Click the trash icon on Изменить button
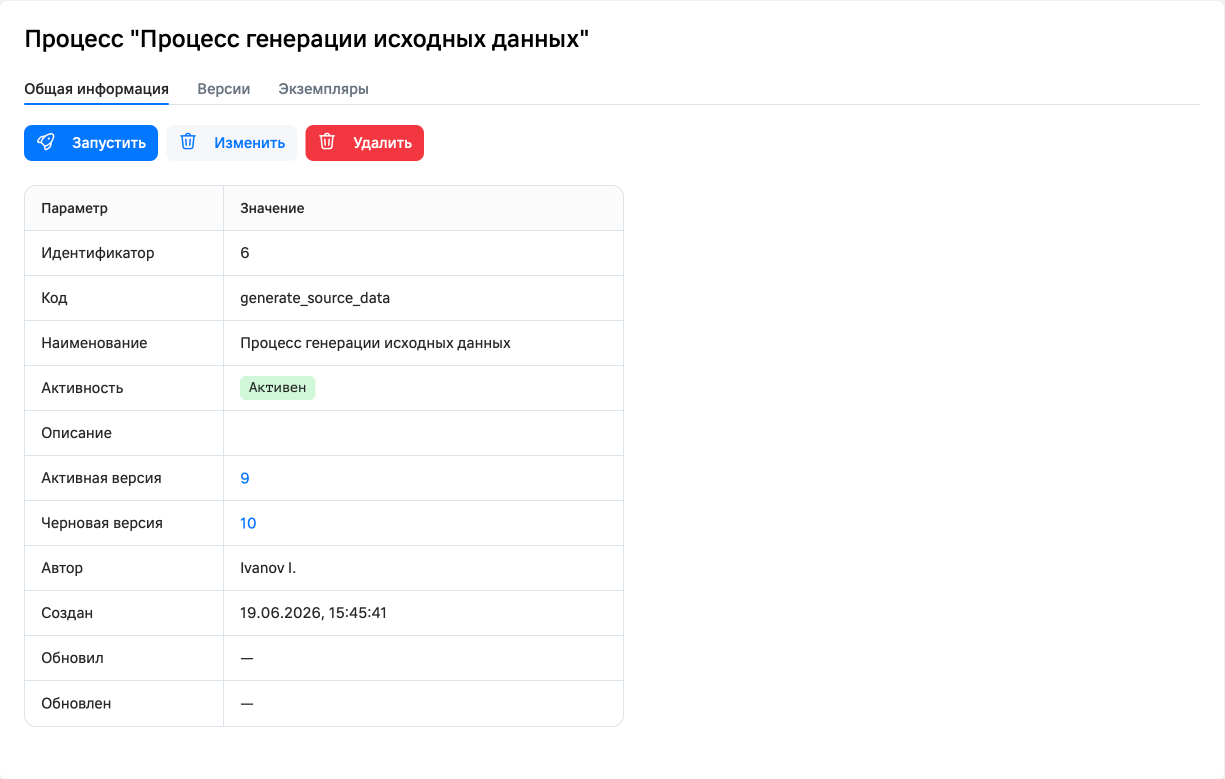This screenshot has width=1225, height=779. [188, 143]
